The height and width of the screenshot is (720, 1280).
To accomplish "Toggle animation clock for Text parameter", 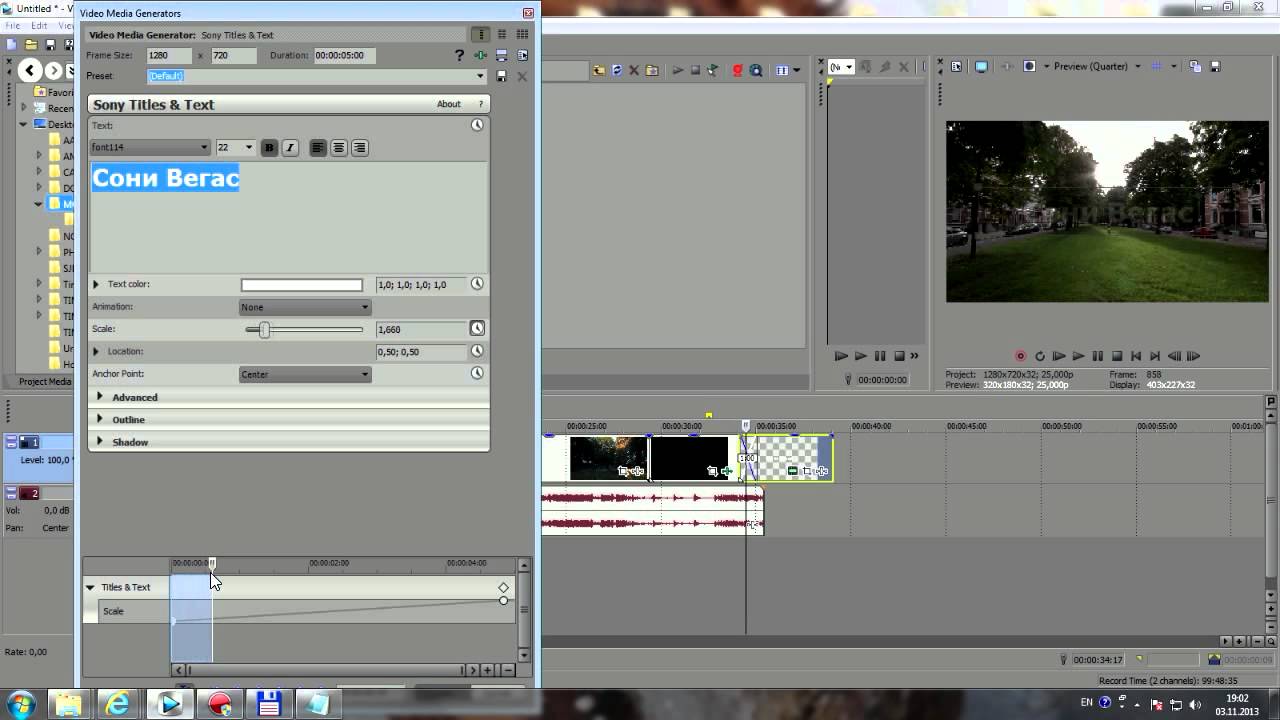I will tap(477, 125).
